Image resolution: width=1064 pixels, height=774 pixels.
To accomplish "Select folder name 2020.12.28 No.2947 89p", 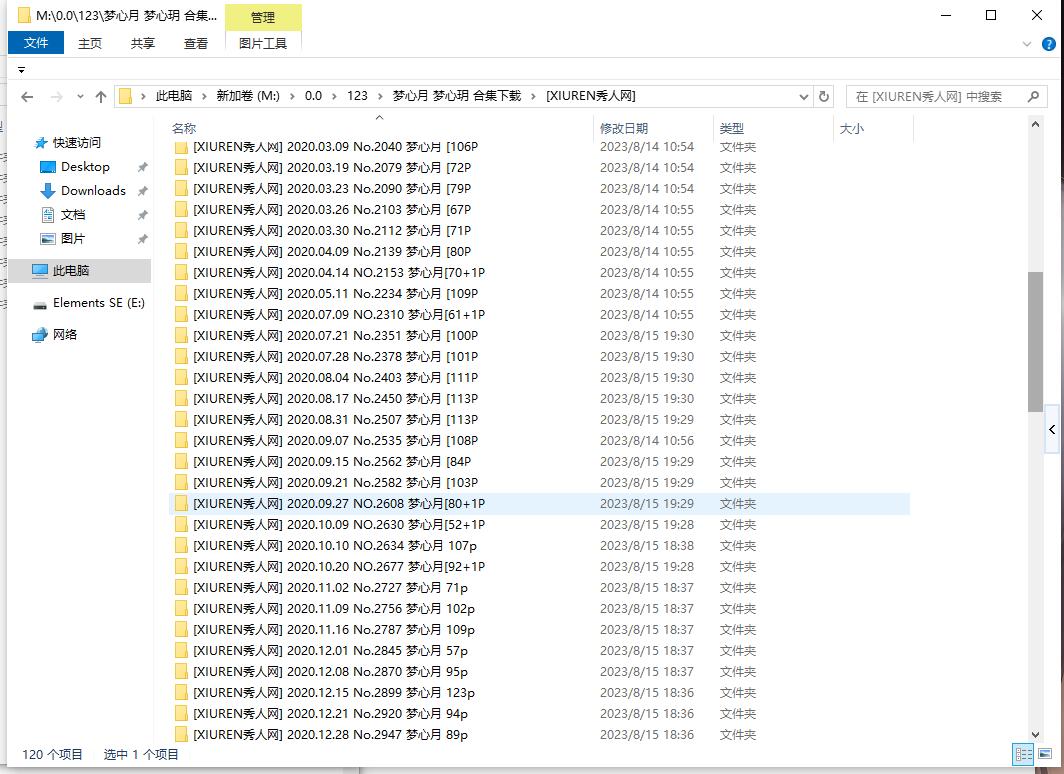I will (330, 735).
